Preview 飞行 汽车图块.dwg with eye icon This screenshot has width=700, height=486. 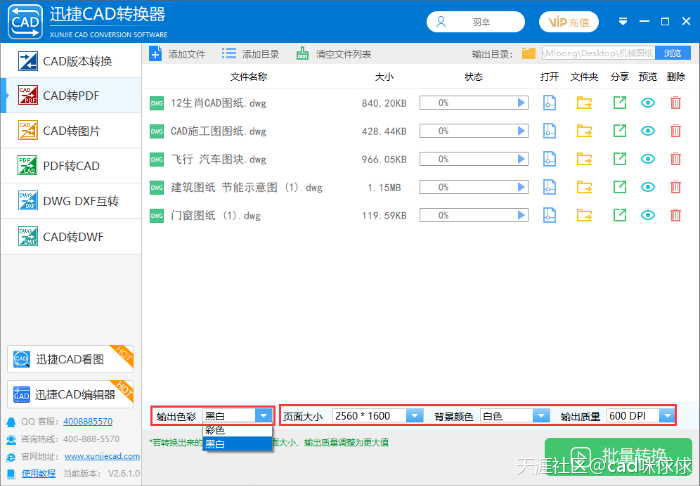point(648,159)
